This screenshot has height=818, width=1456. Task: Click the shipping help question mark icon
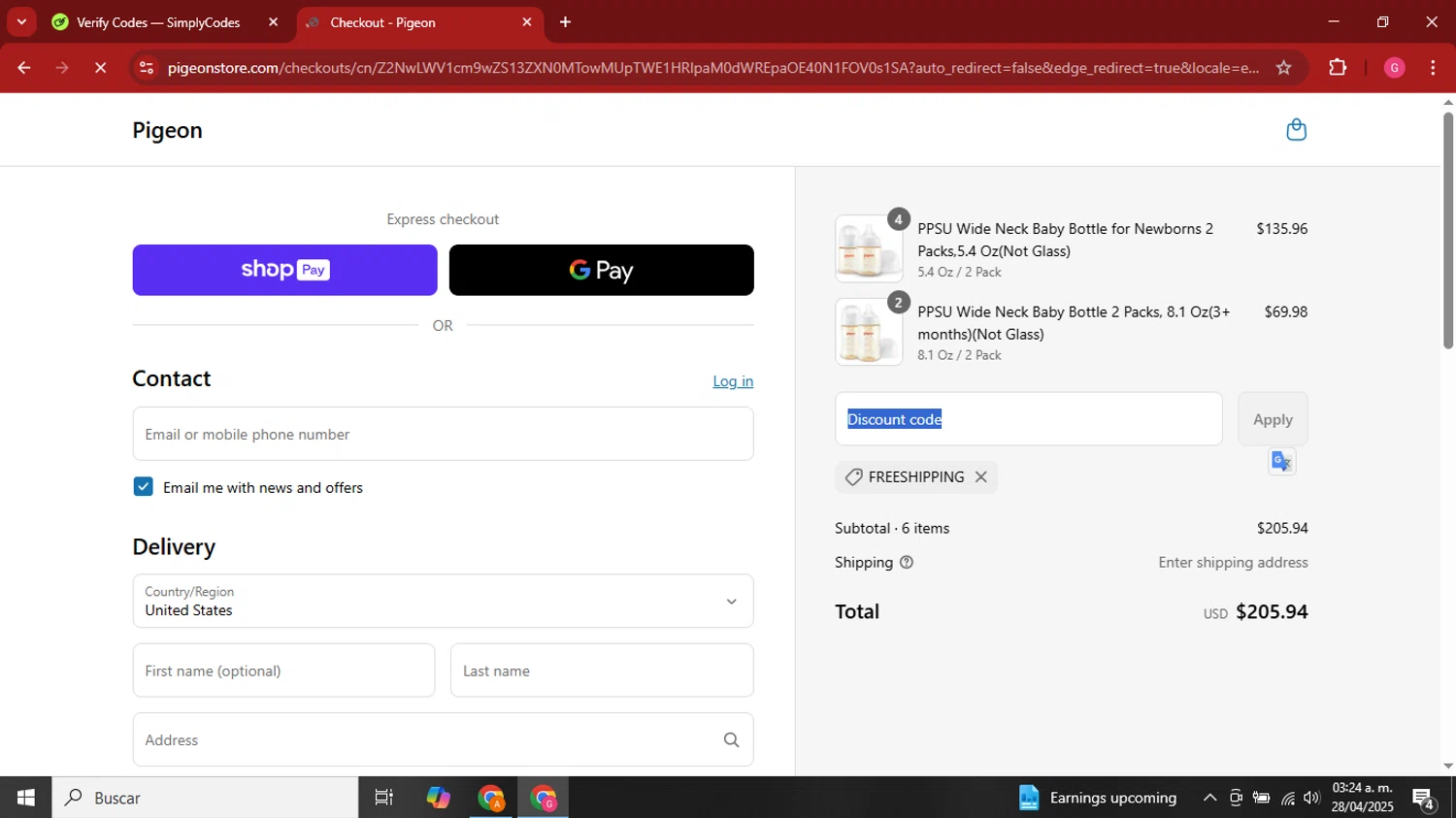click(x=907, y=562)
